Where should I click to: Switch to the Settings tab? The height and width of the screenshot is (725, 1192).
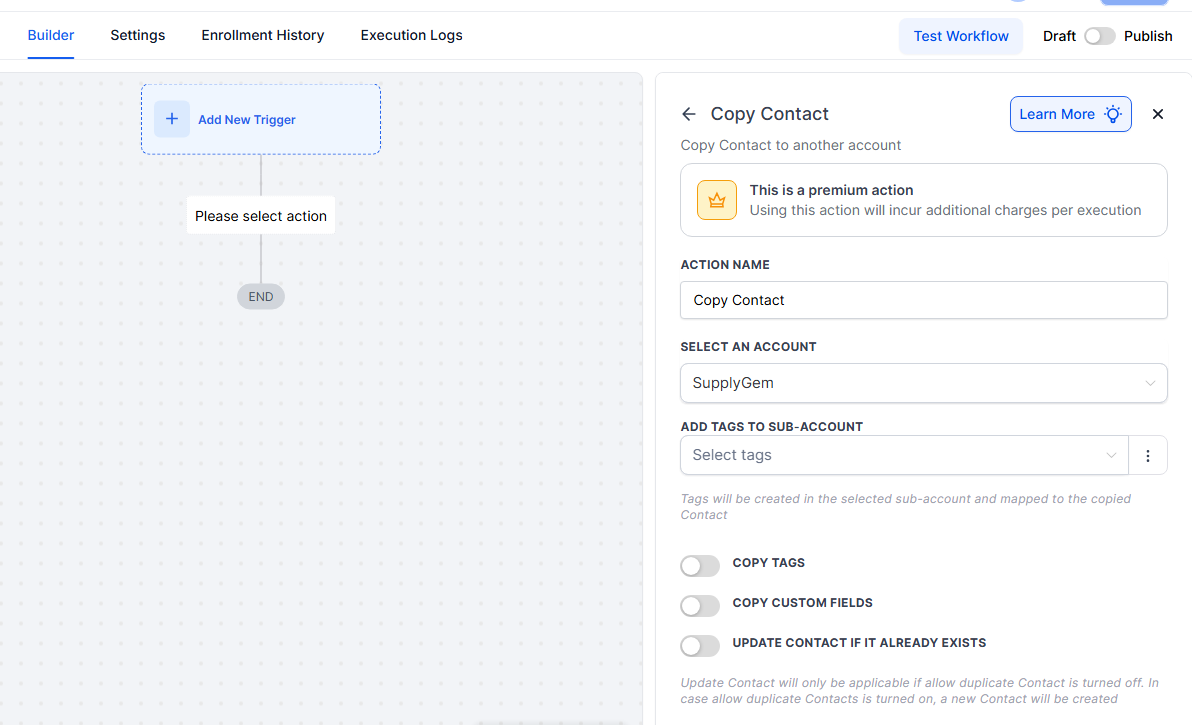137,35
